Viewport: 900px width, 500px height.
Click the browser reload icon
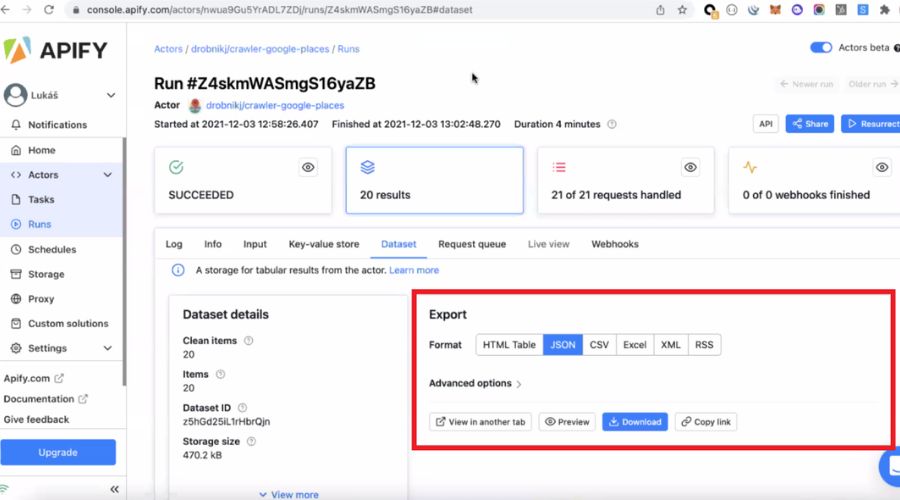pos(49,10)
